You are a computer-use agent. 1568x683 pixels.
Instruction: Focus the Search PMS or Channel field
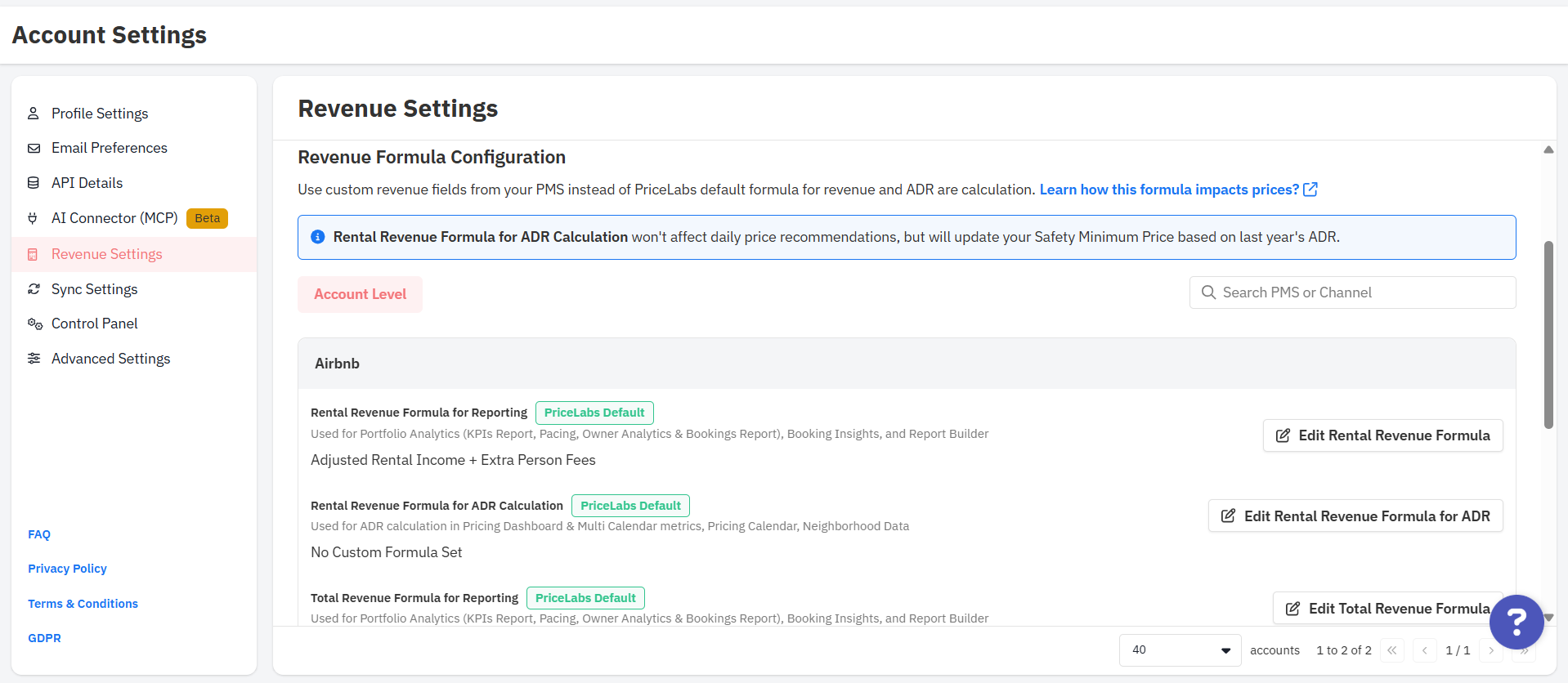(x=1352, y=292)
